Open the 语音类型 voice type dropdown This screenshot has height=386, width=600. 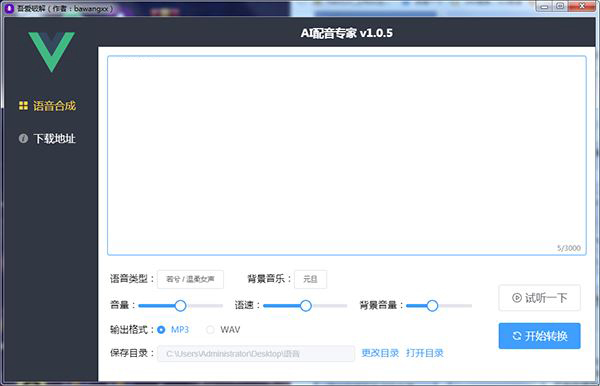[191, 279]
